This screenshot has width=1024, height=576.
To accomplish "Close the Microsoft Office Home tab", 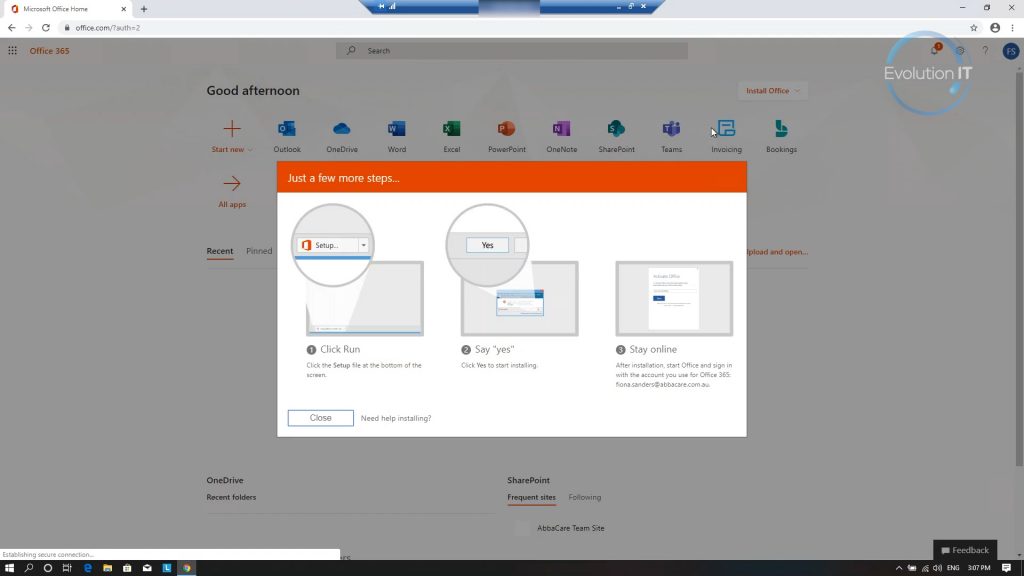I will click(123, 9).
